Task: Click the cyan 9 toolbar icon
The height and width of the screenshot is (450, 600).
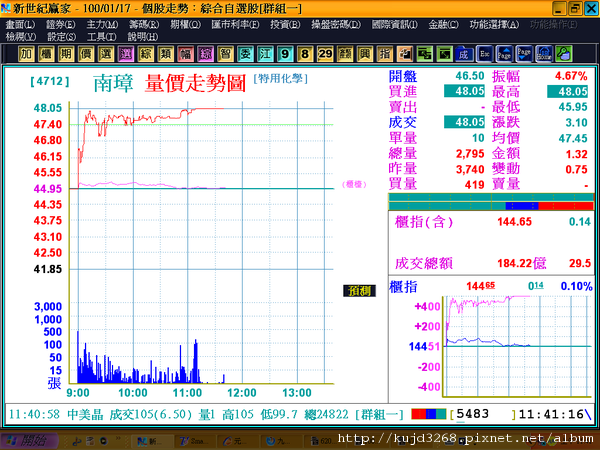Action: [285, 54]
